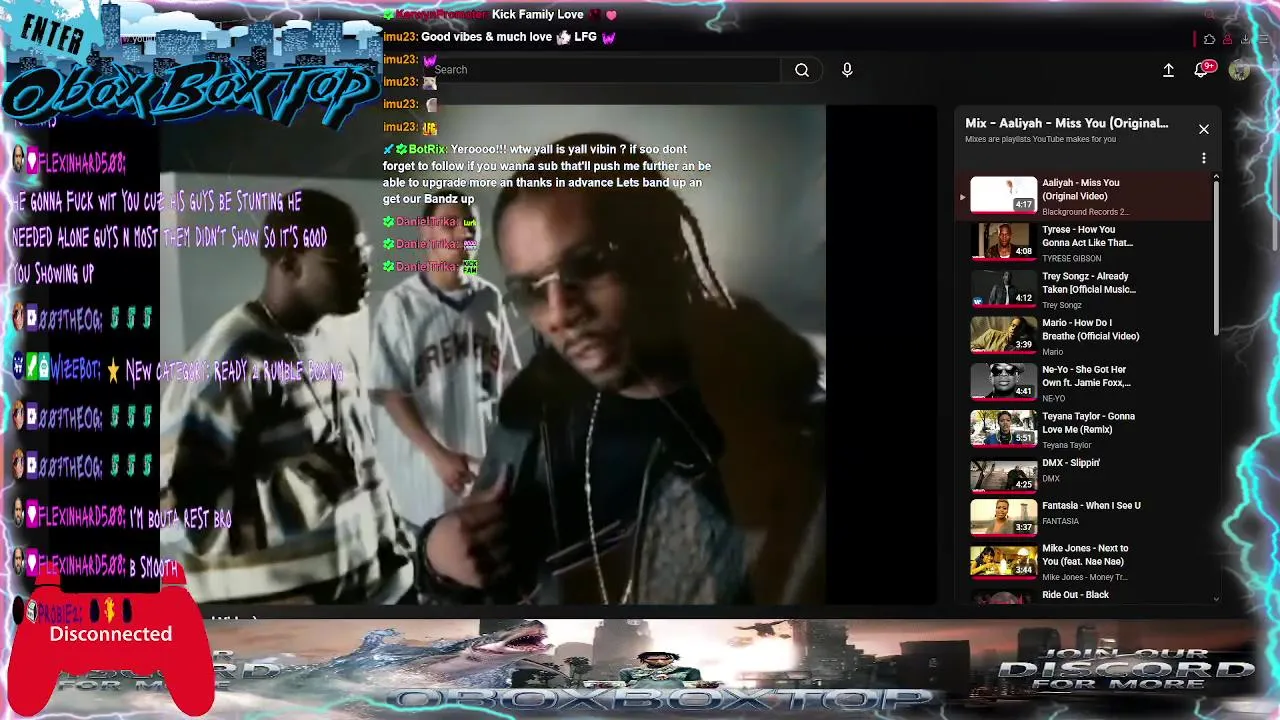
Task: Play 'Fantasia - When I See U' title
Action: tap(1091, 506)
